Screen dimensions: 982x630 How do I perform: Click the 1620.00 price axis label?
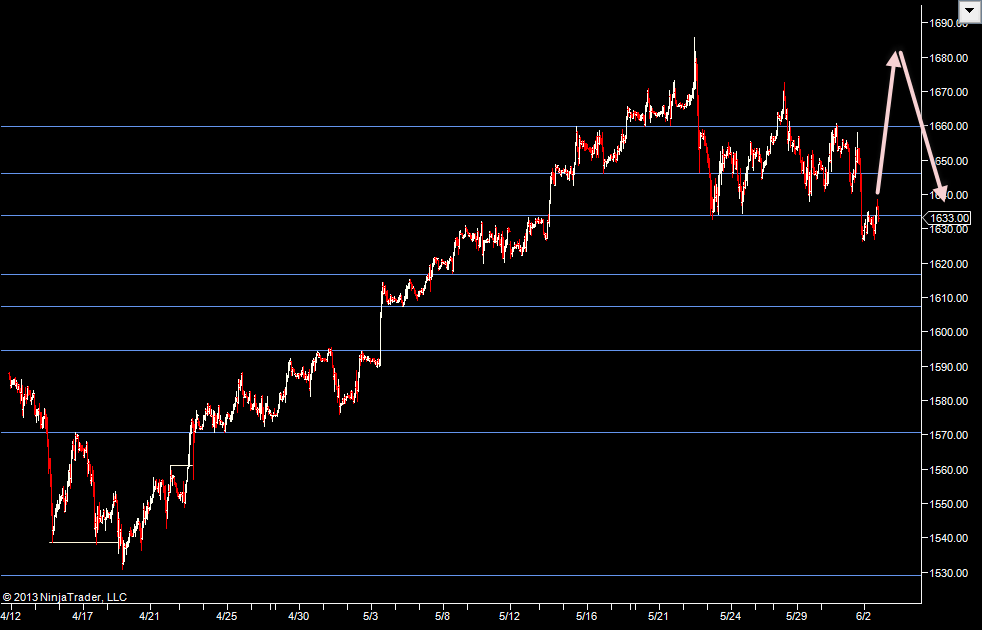click(x=948, y=264)
